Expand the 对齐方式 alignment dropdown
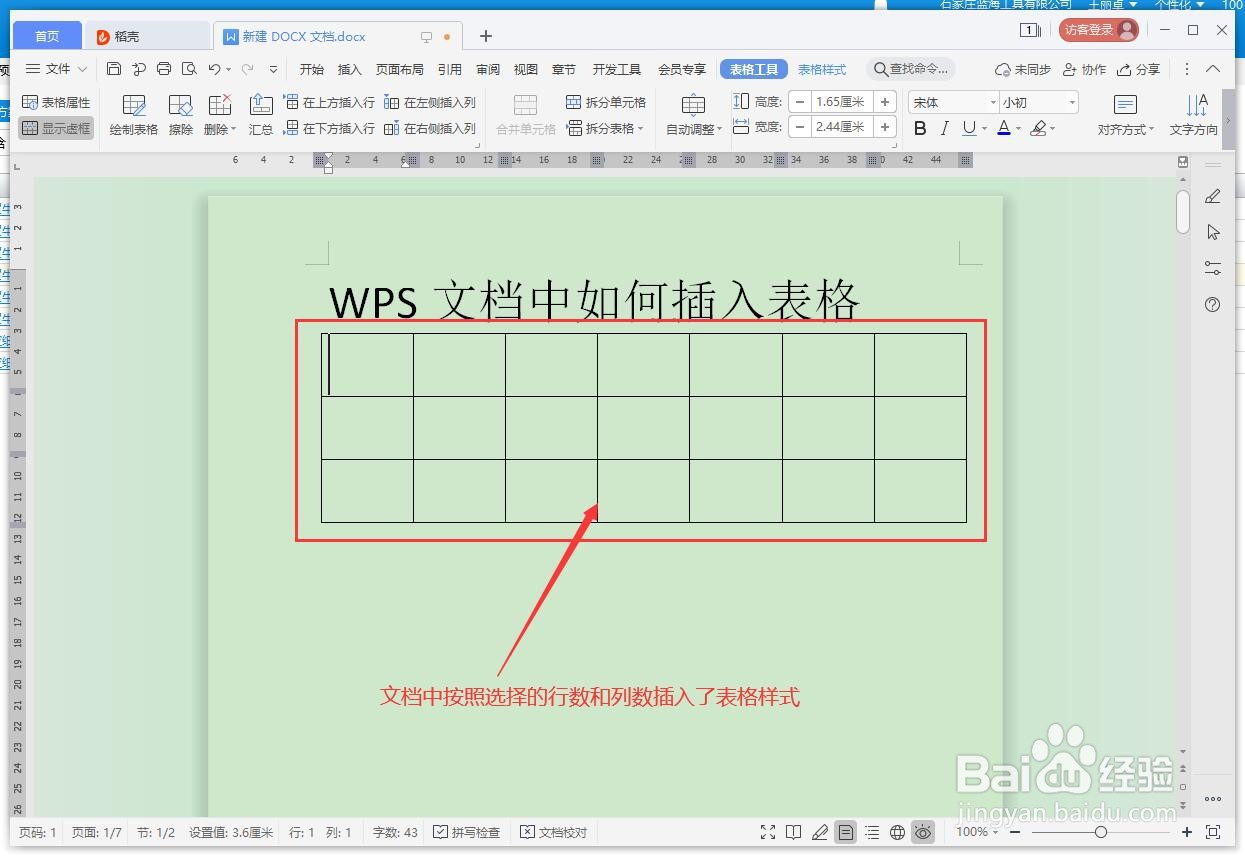The image size is (1245, 856). point(1126,130)
